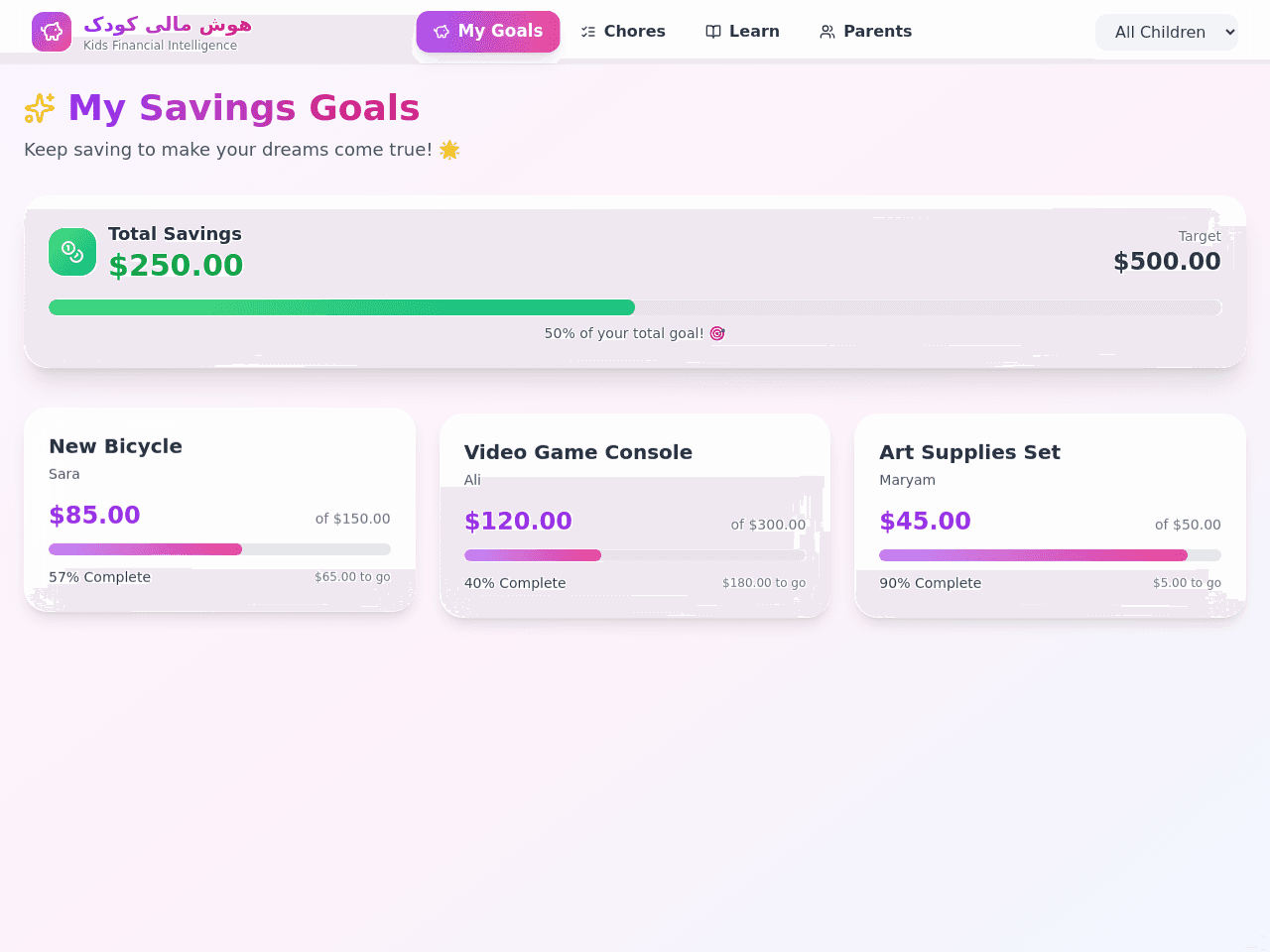Click the child name Maryam

[907, 480]
